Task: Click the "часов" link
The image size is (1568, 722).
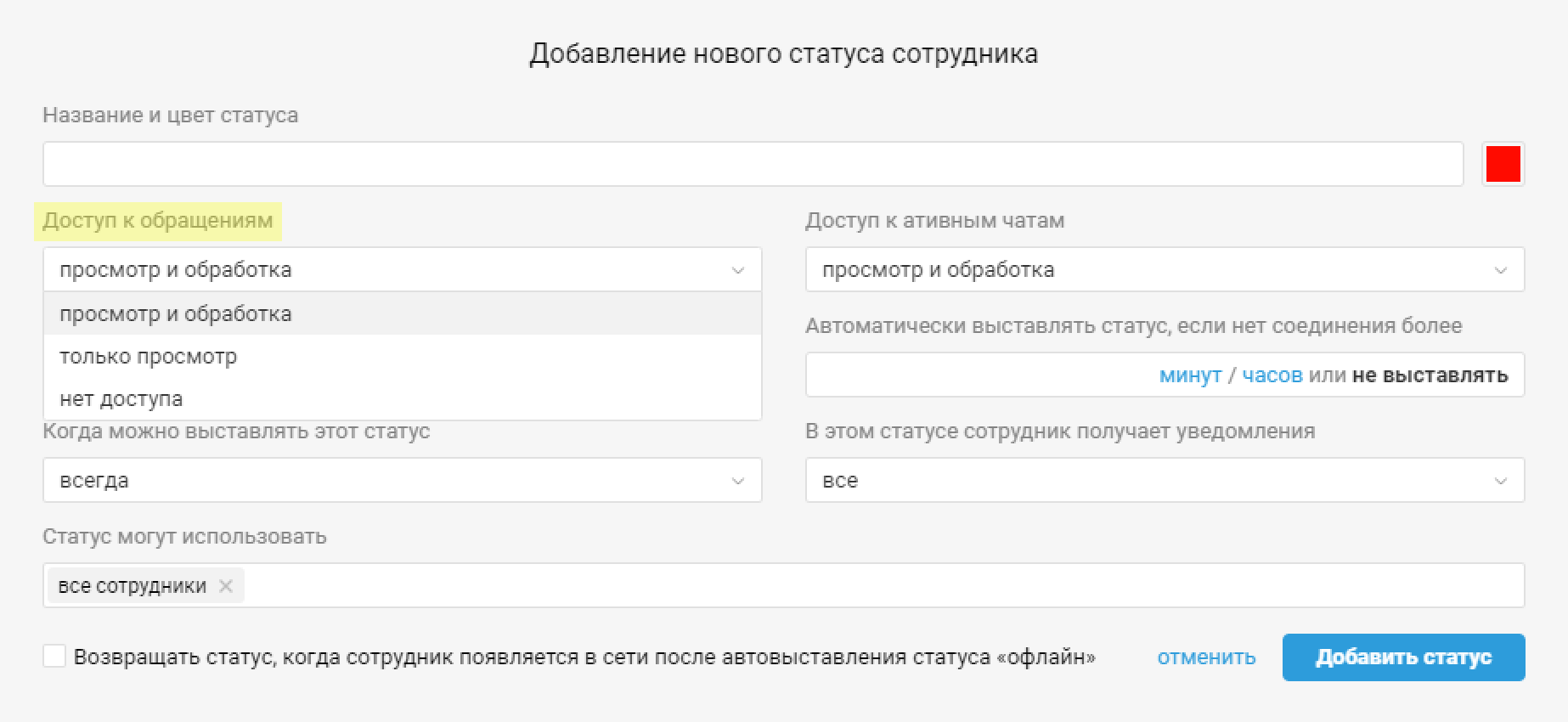Action: pyautogui.click(x=1272, y=375)
